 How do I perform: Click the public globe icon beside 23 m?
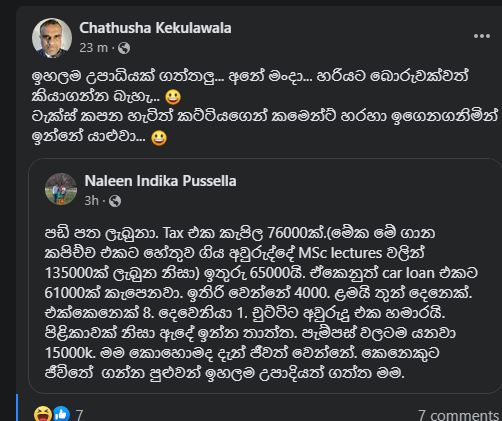point(124,48)
